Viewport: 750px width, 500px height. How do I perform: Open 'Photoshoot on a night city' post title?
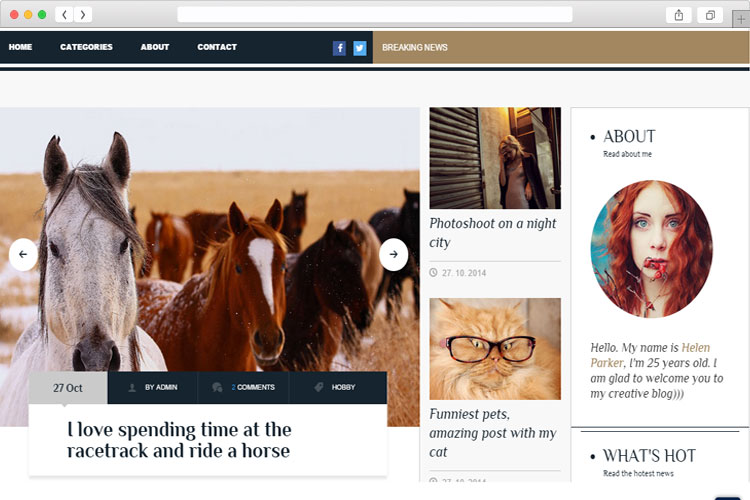pyautogui.click(x=493, y=233)
